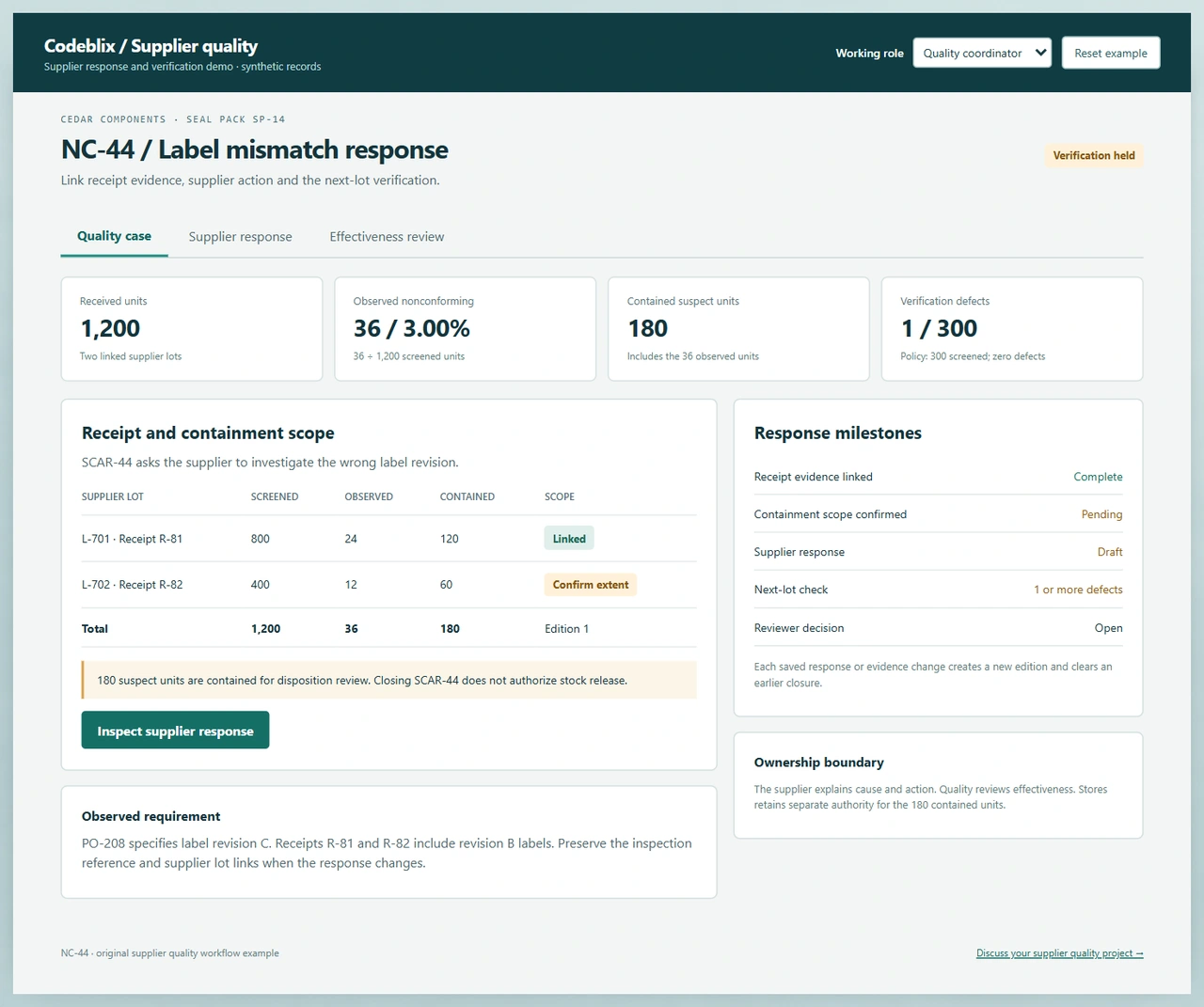1204x1007 pixels.
Task: Open the Working role dropdown
Action: click(x=982, y=53)
